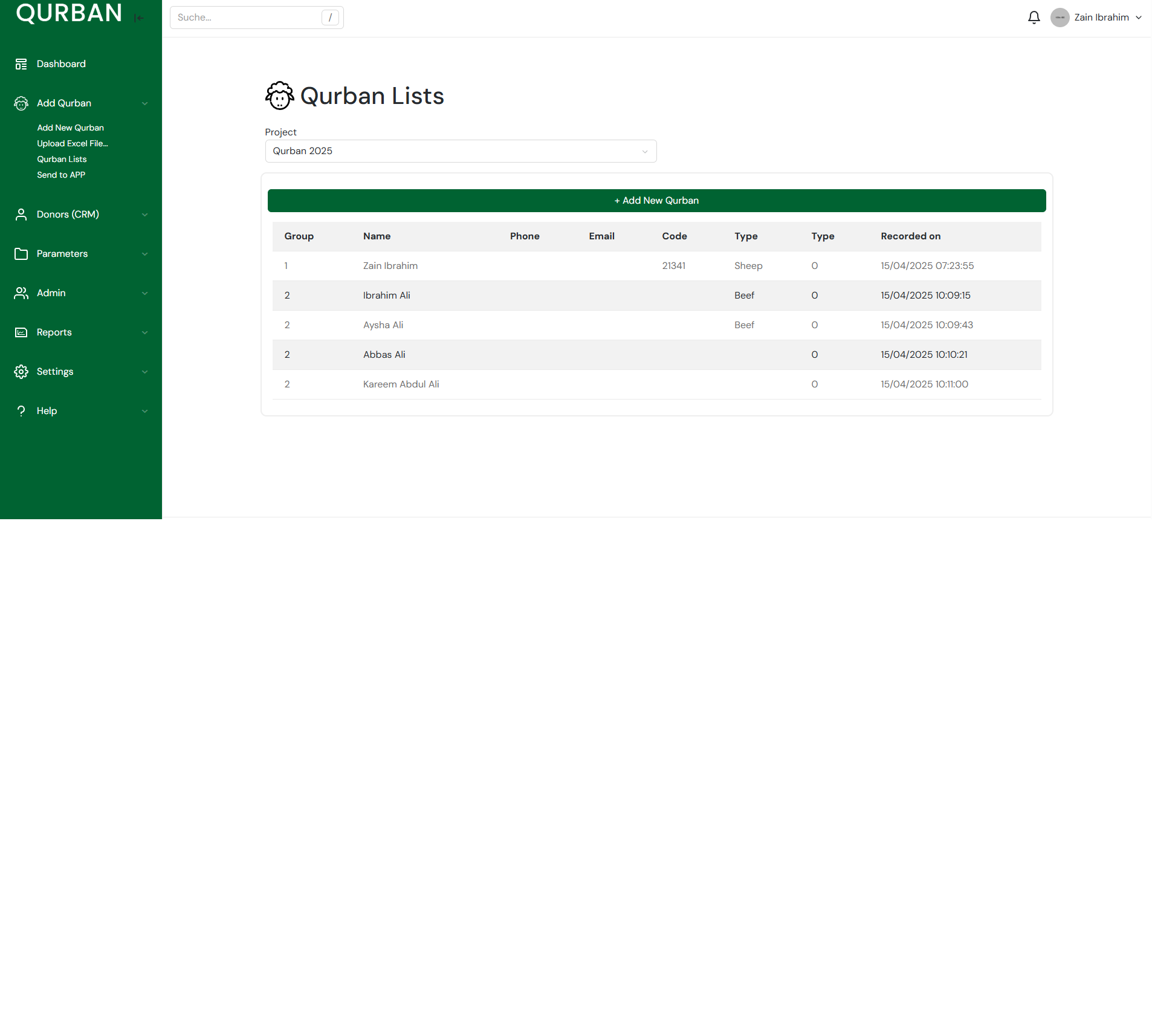The image size is (1152, 1036).
Task: Open Upload Excel File submenu item
Action: pos(73,143)
